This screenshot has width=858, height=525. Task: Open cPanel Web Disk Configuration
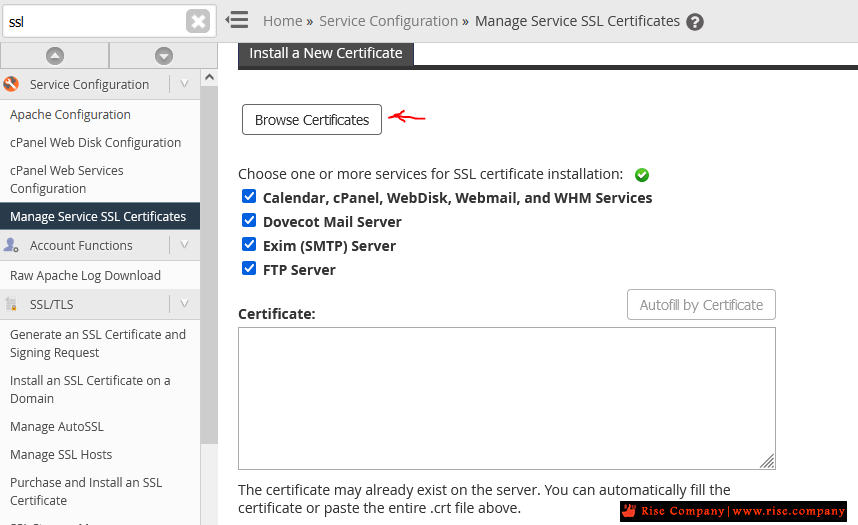tap(95, 142)
